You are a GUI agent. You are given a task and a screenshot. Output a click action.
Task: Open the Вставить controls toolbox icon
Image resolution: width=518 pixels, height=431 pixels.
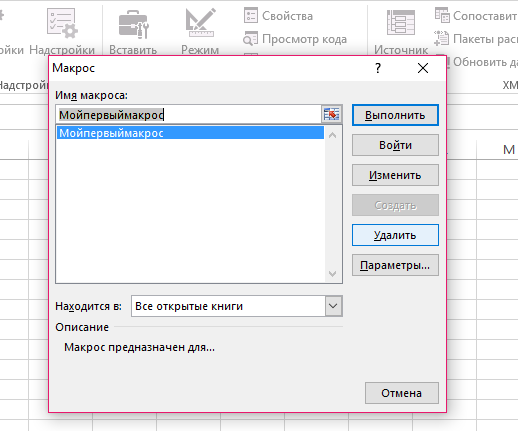coord(133,24)
